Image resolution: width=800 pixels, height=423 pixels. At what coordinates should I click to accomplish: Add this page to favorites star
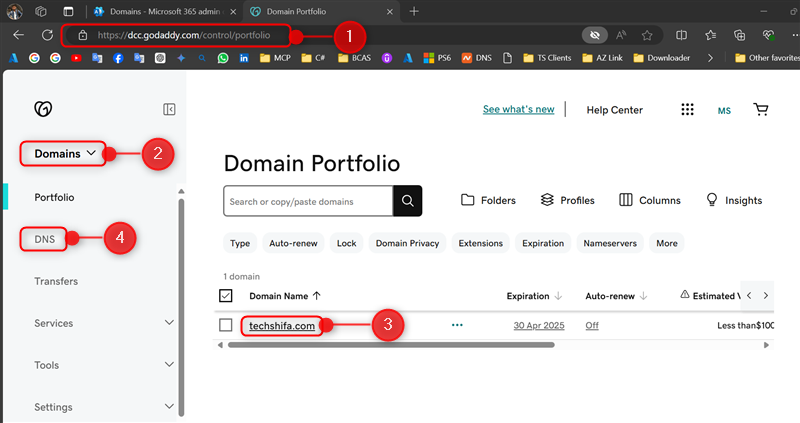coord(647,35)
